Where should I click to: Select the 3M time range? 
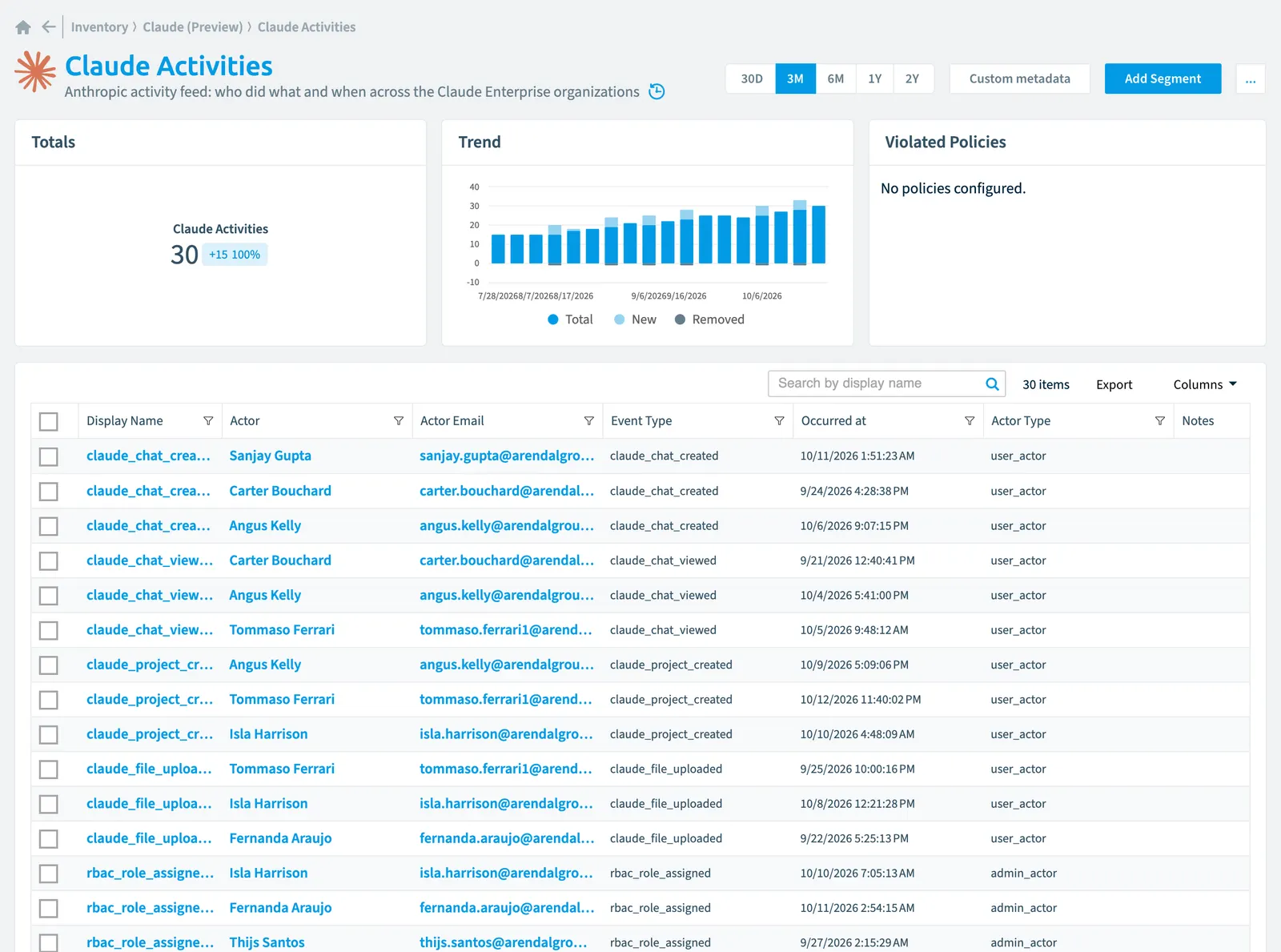click(x=795, y=78)
